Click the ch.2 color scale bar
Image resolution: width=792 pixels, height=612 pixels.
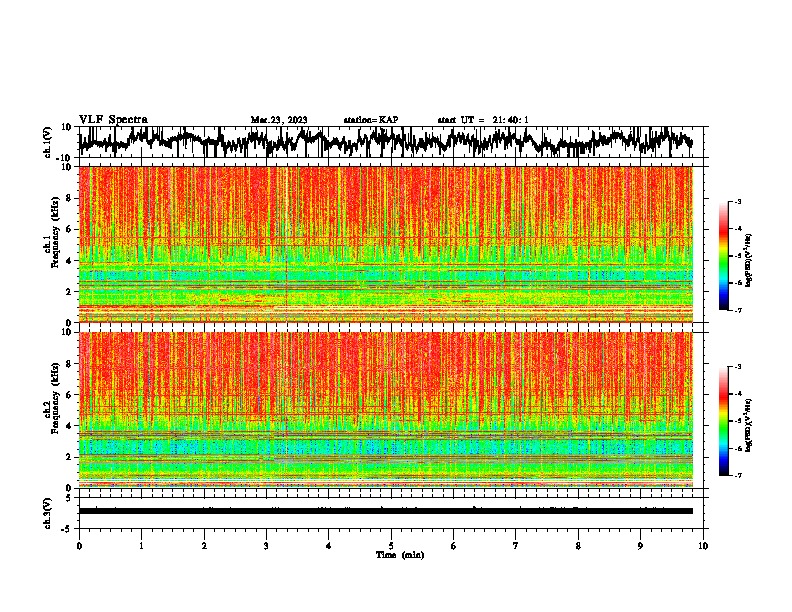pos(723,421)
